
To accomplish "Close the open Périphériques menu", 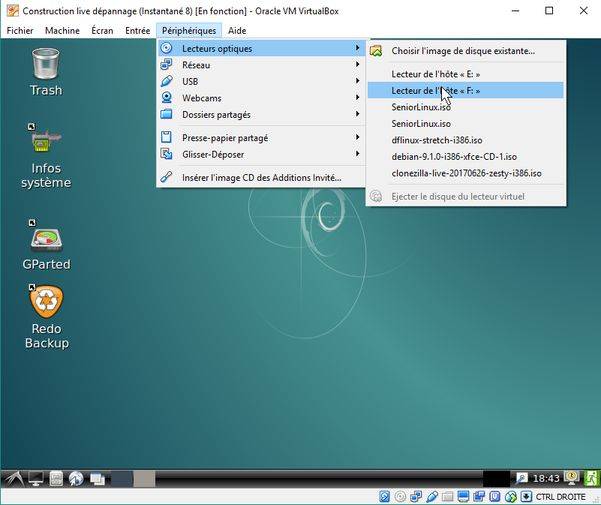I will coord(189,31).
